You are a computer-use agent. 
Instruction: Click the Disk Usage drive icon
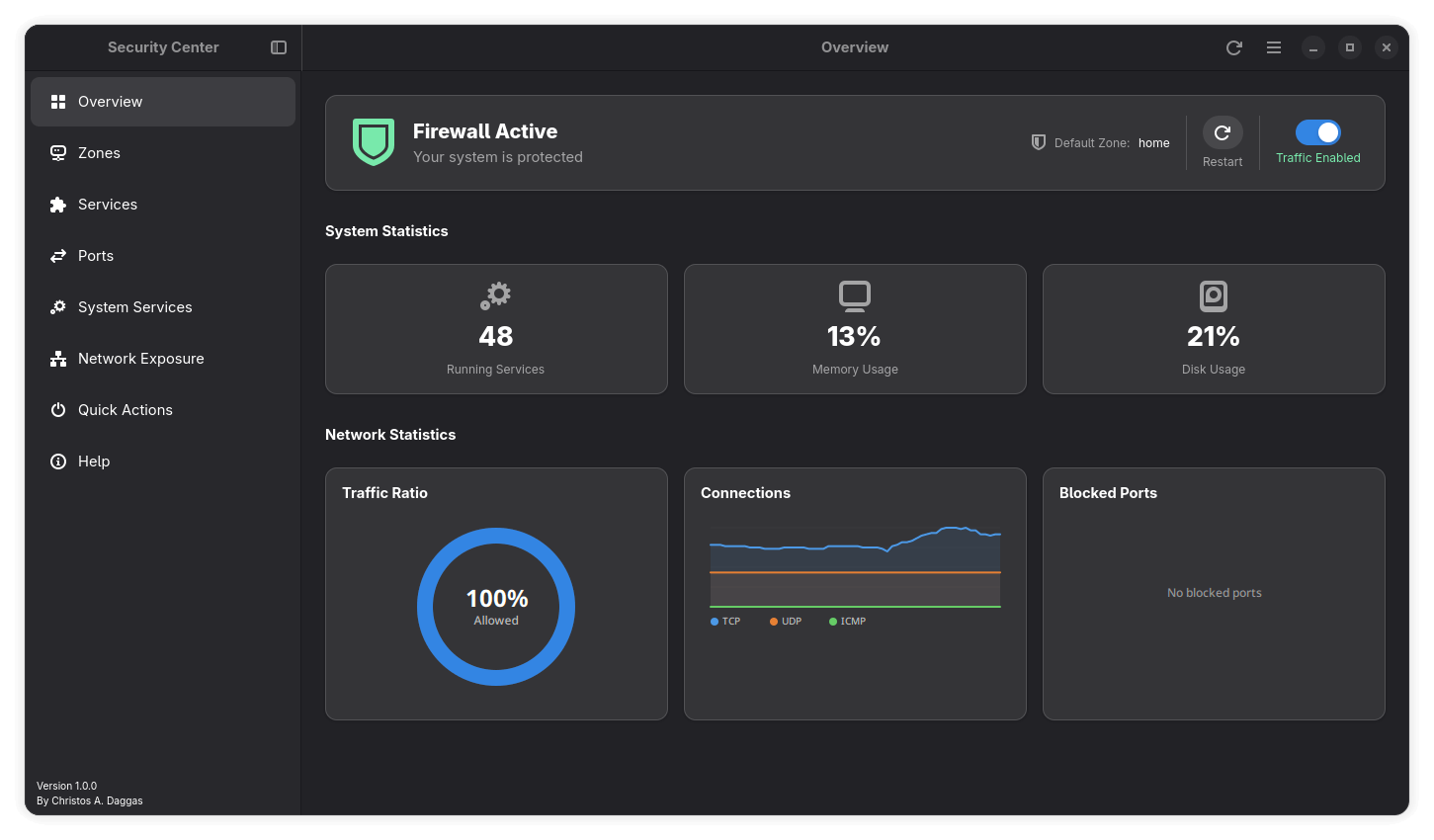pos(1214,295)
